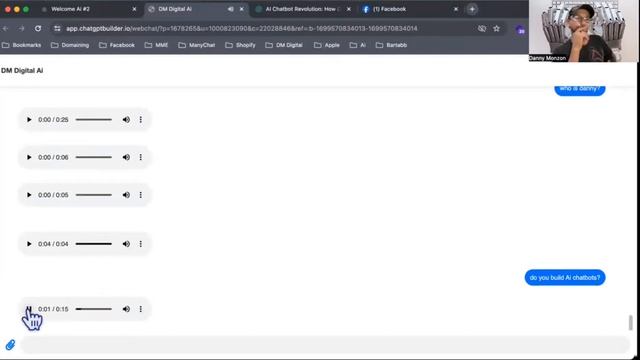Open the Apple bookmarks folder
Image resolution: width=640 pixels, height=360 pixels.
tap(327, 45)
